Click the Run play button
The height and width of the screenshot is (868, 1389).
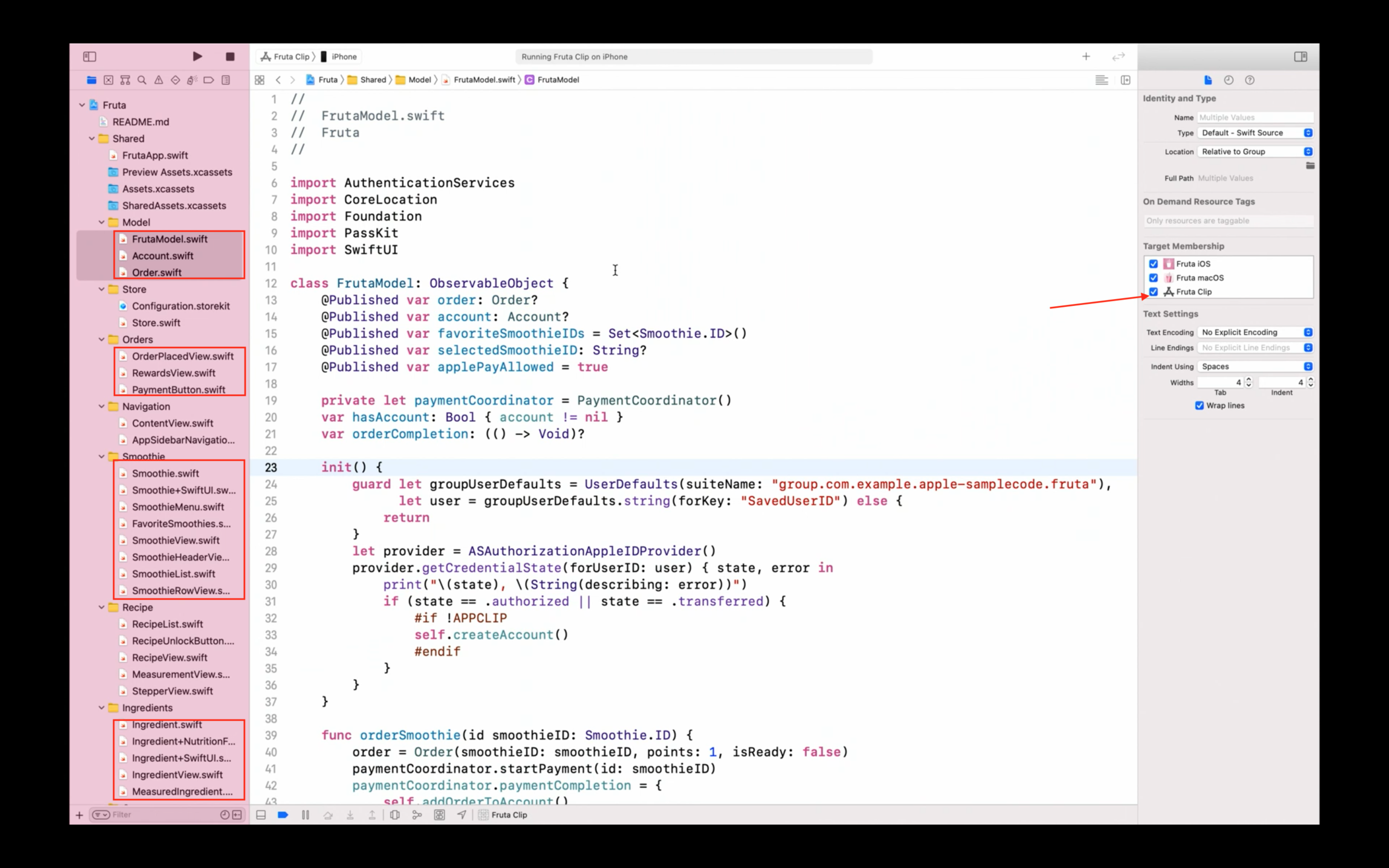[x=197, y=56]
